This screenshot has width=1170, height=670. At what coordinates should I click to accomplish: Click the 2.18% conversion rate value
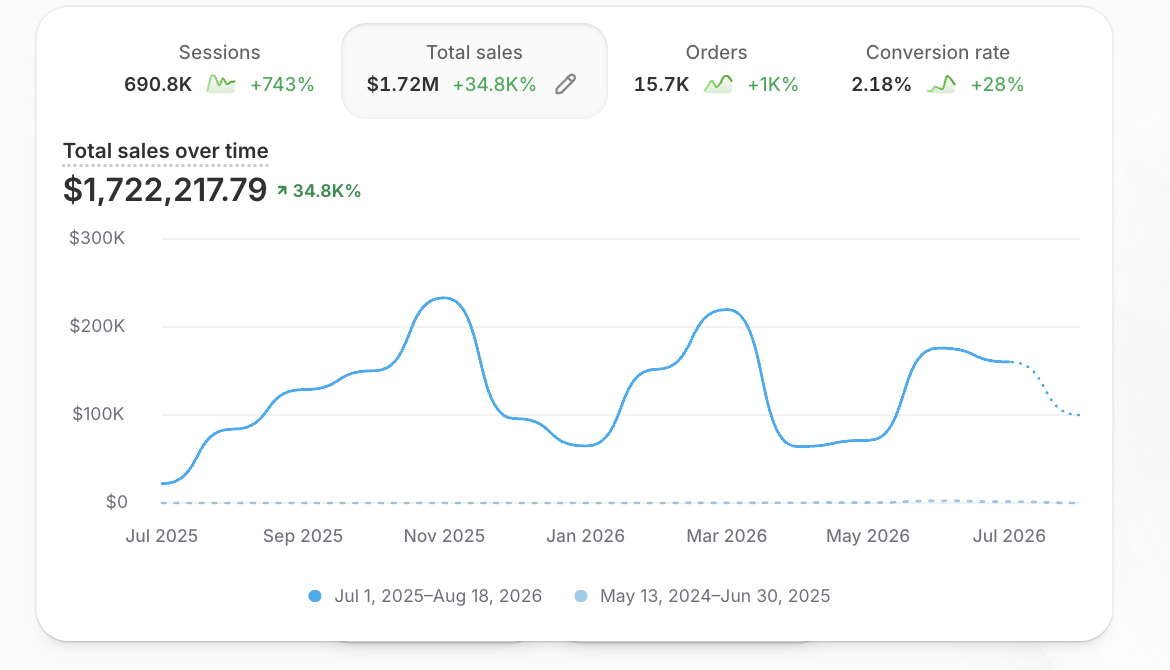click(881, 84)
